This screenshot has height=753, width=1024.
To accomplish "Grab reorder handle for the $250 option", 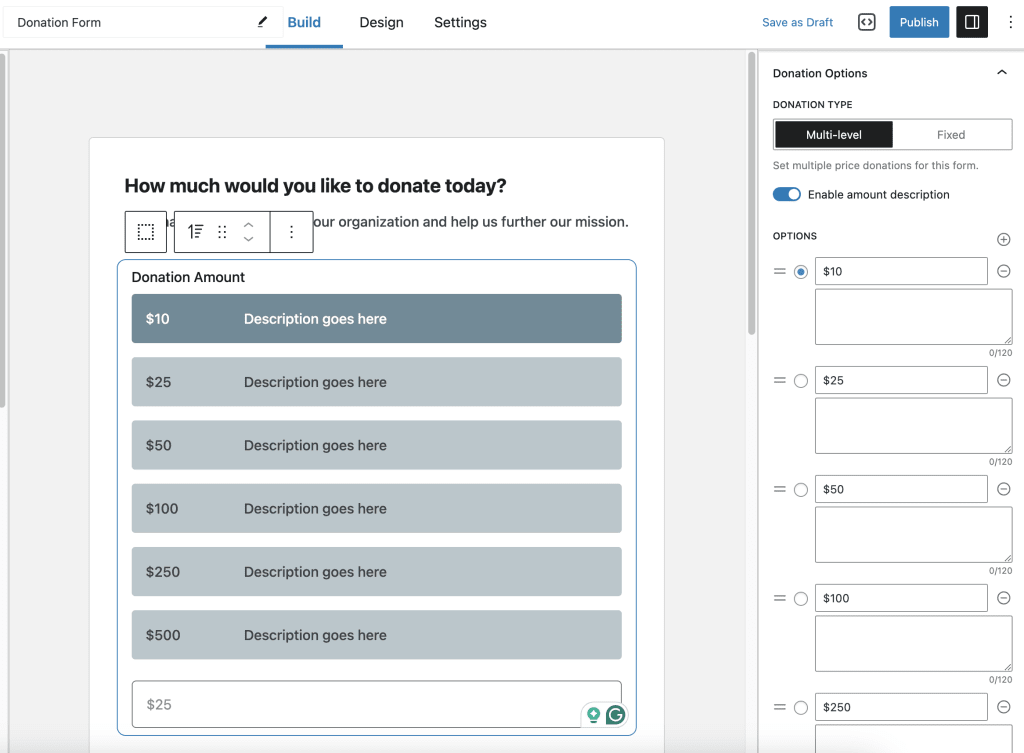I will click(x=780, y=707).
